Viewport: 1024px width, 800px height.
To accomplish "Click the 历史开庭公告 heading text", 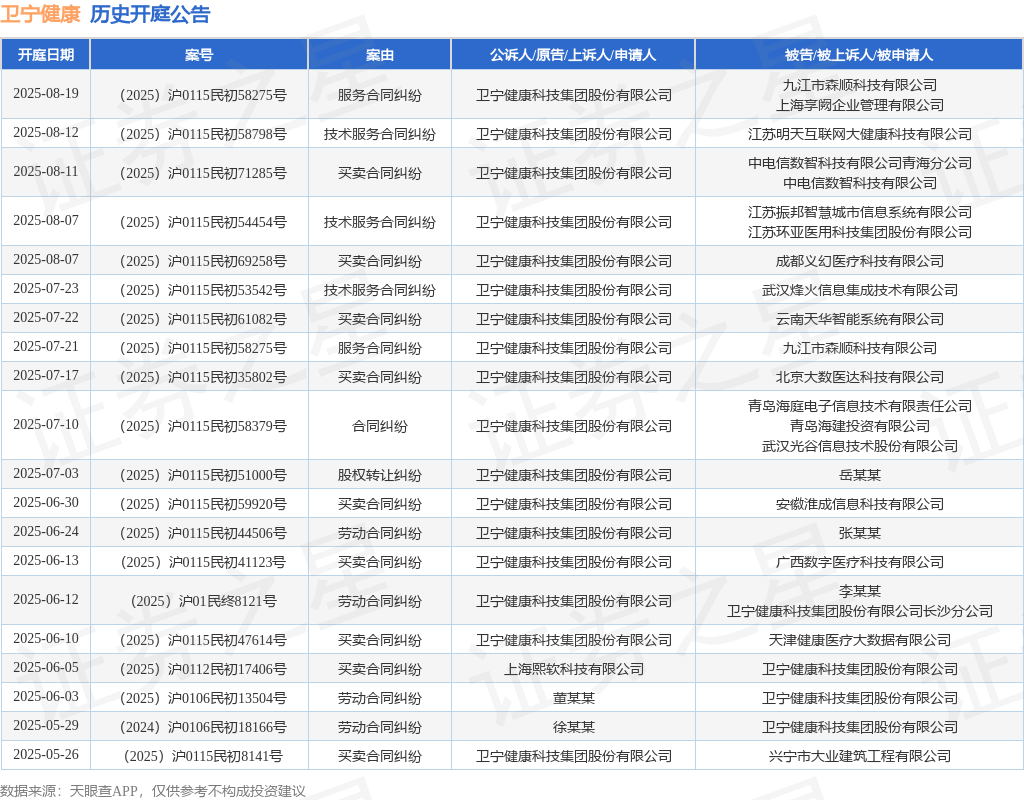I will pyautogui.click(x=150, y=14).
